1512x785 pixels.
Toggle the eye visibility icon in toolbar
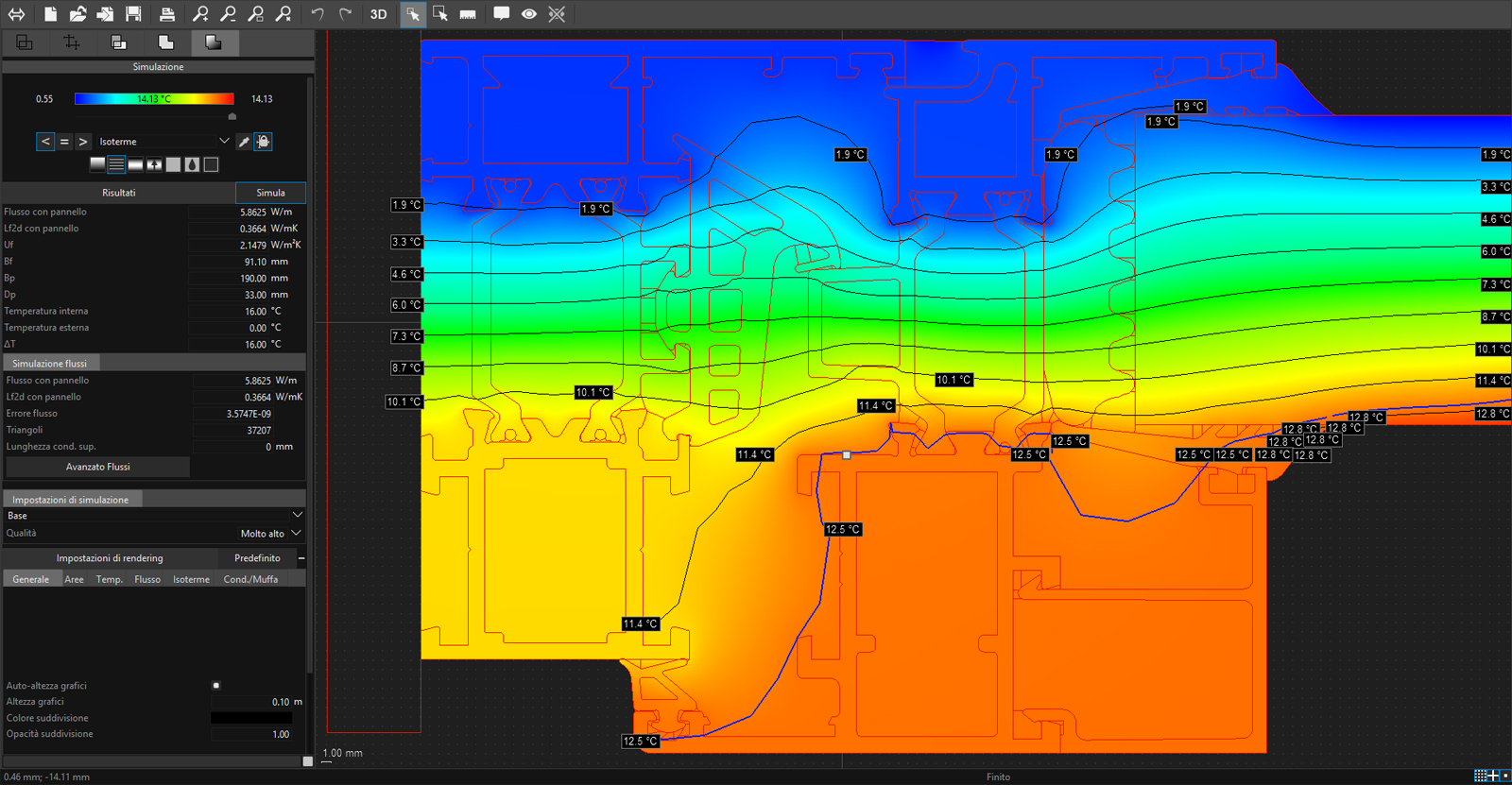tap(529, 14)
